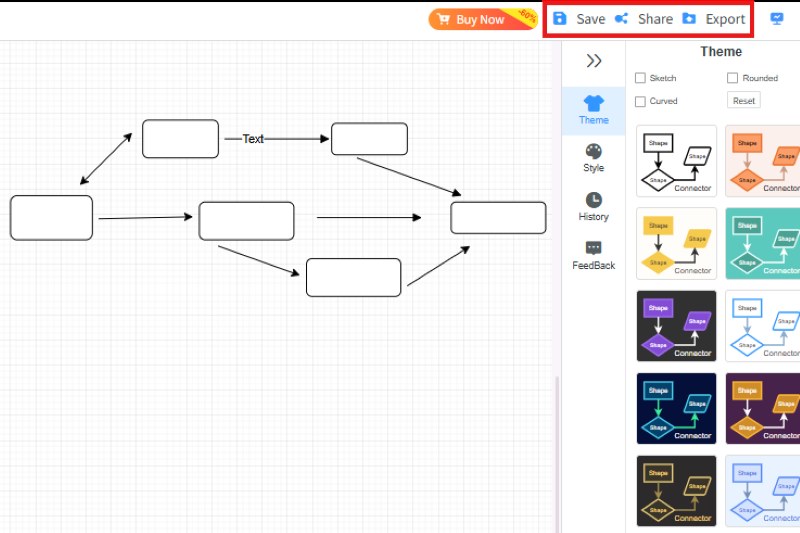Choose the purple on dark theme thumbnail

[676, 326]
